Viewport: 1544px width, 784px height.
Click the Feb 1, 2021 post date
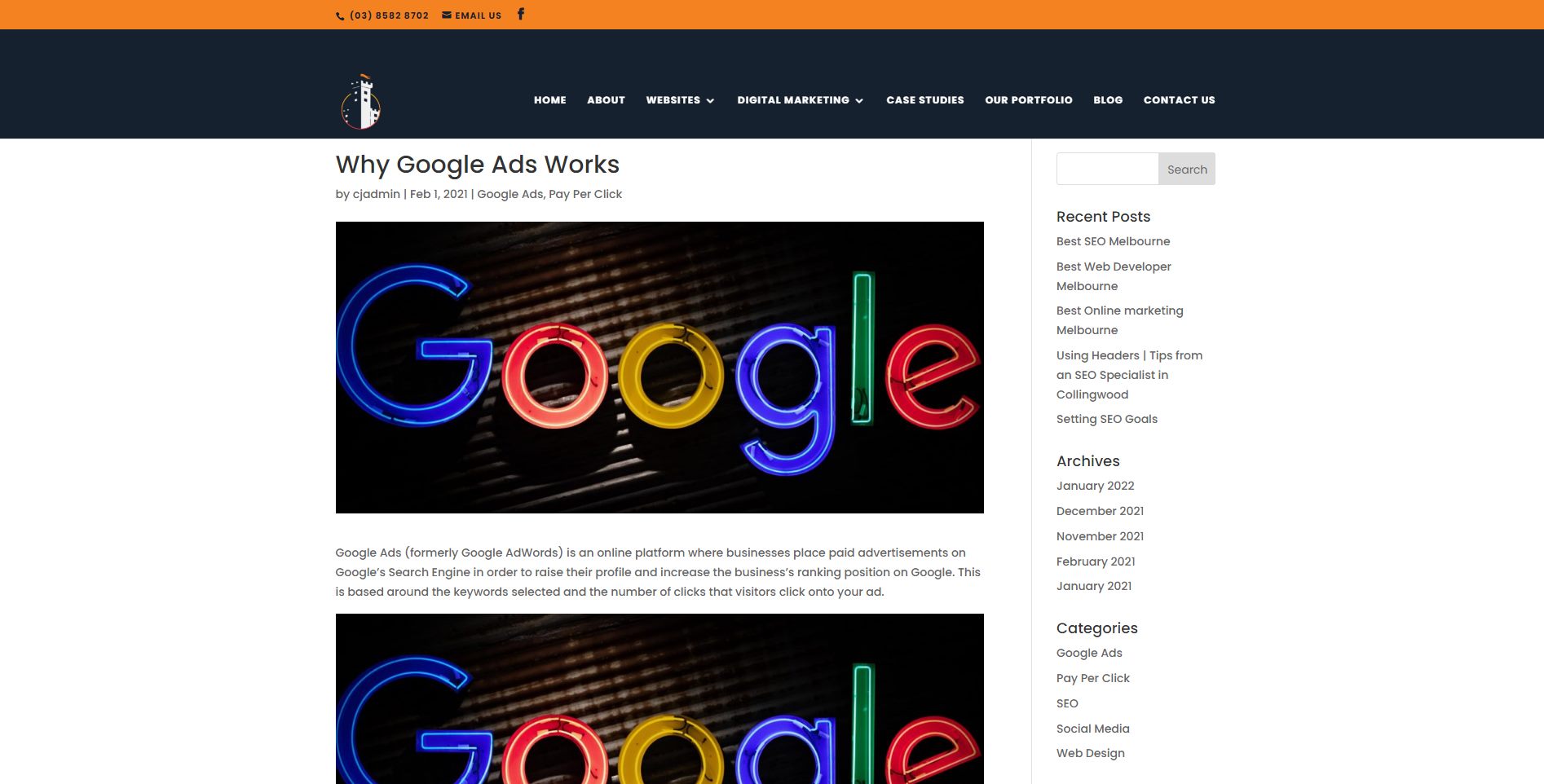click(439, 194)
